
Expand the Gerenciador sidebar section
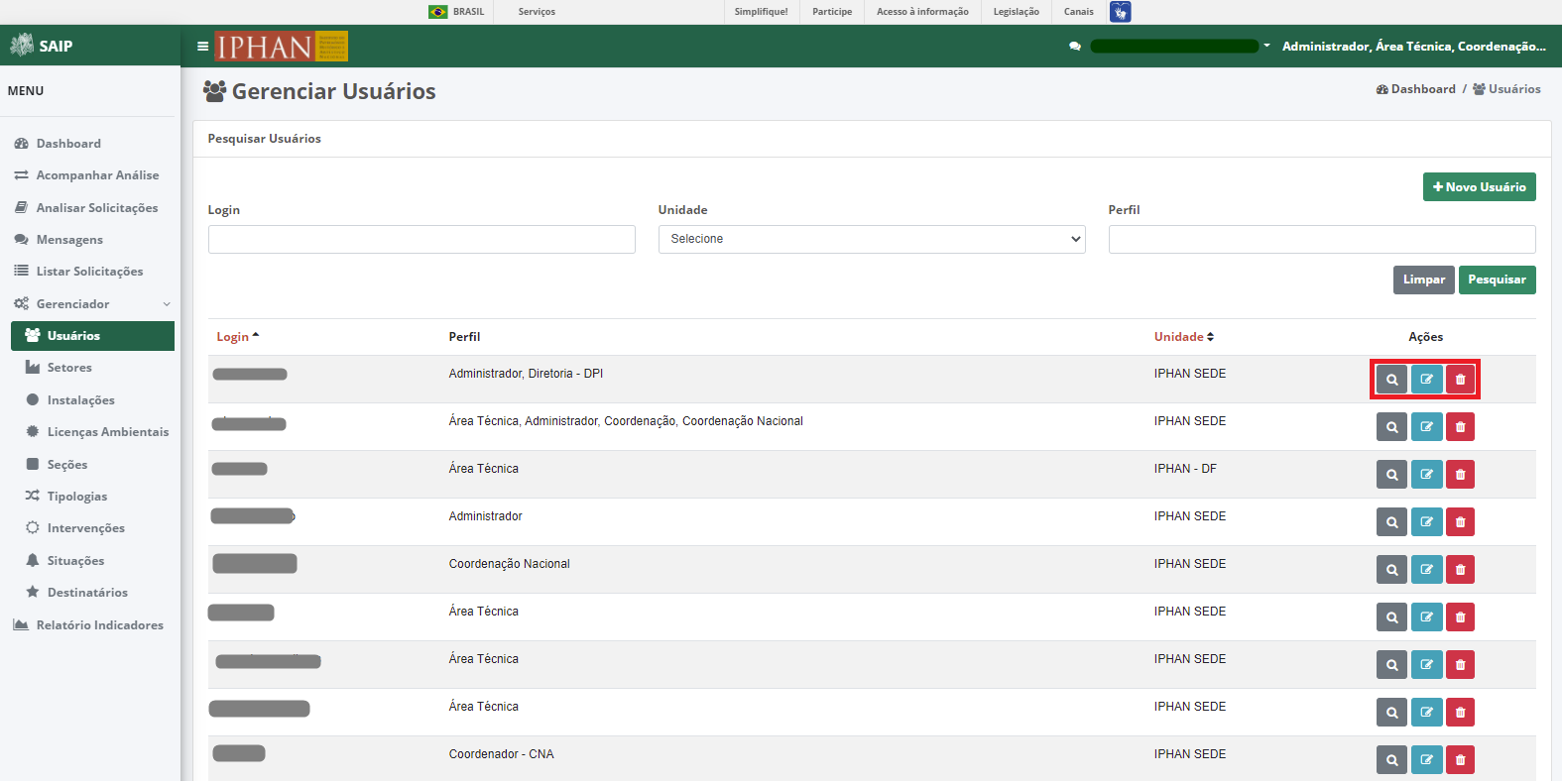(x=92, y=304)
